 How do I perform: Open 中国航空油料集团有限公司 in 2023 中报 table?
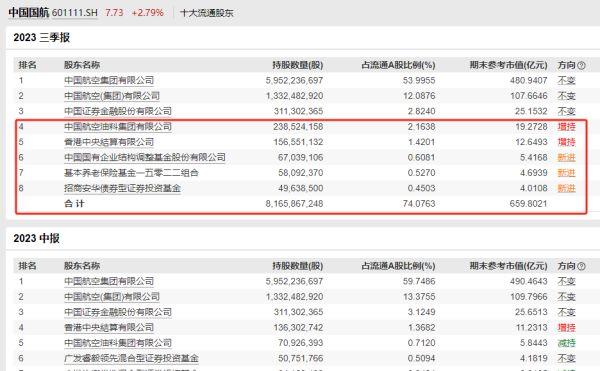click(x=118, y=343)
